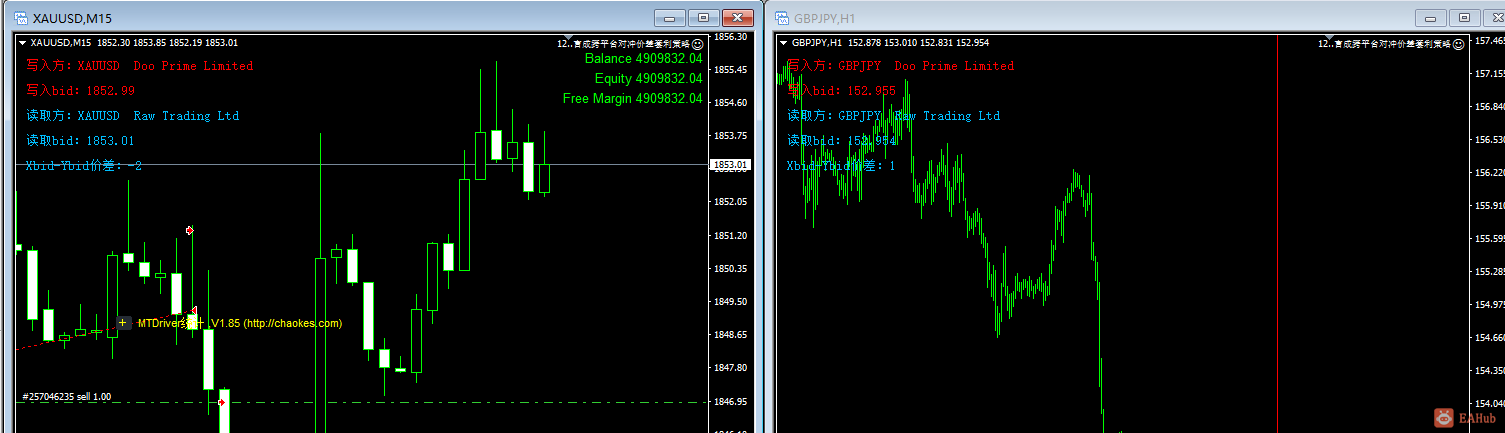Click the GBPJPY chart window's title-bar icon
This screenshot has height=433, width=1505.
pyautogui.click(x=781, y=18)
